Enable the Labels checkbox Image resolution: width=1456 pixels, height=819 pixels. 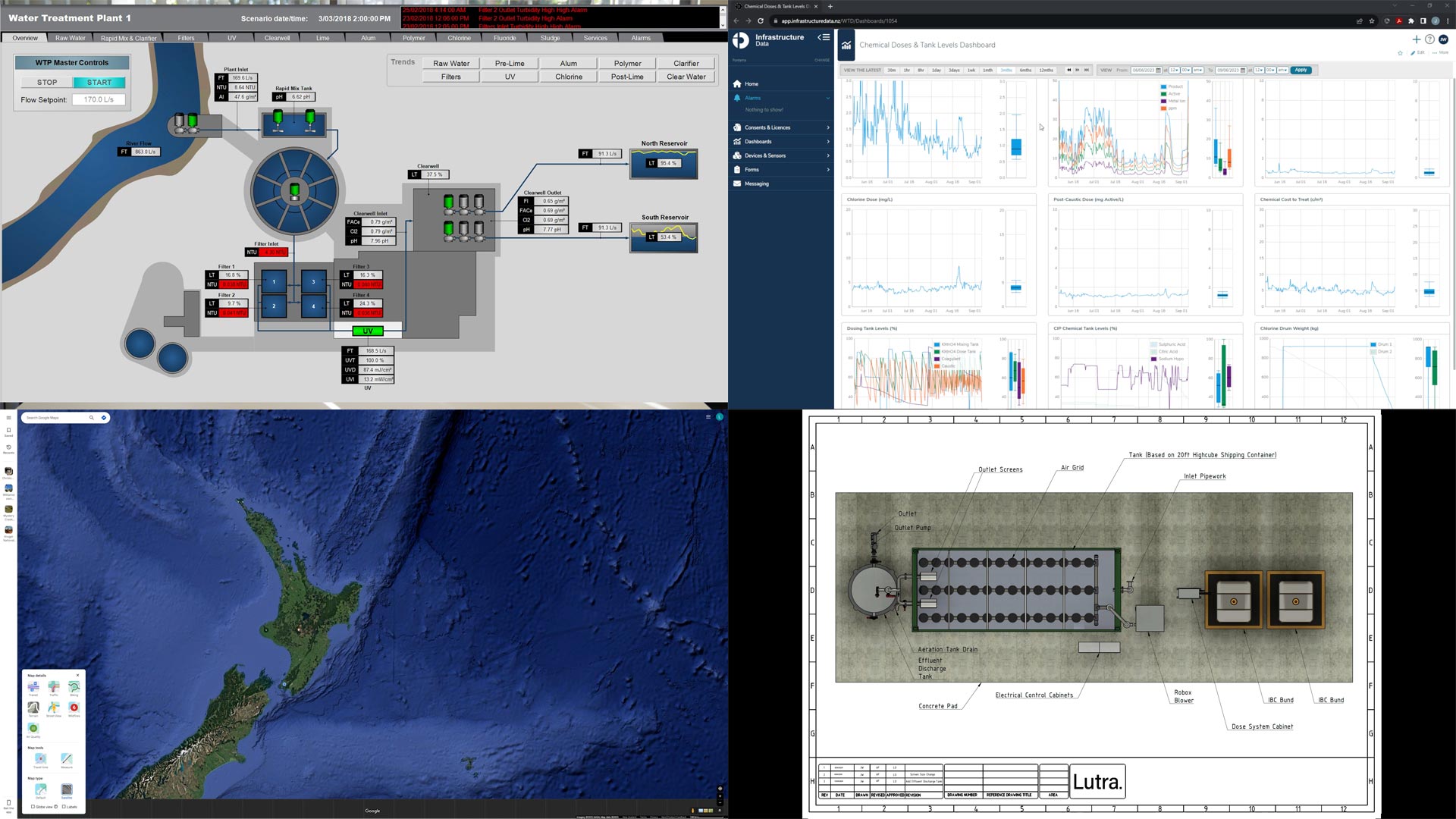[63, 807]
